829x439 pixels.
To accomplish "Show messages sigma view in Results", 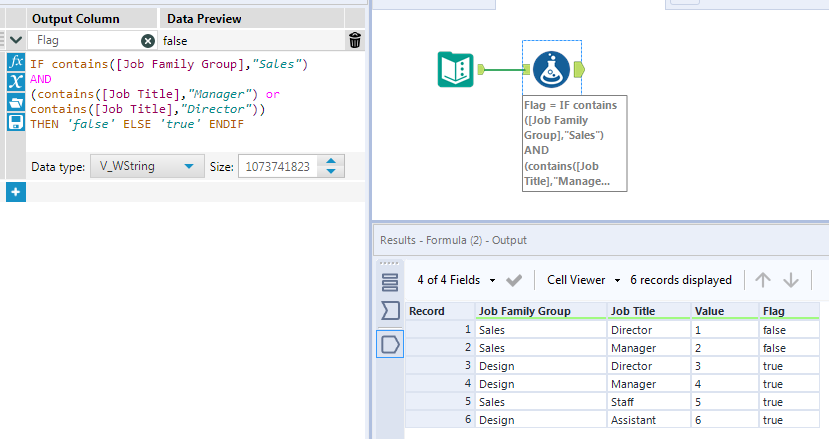I will pos(390,310).
